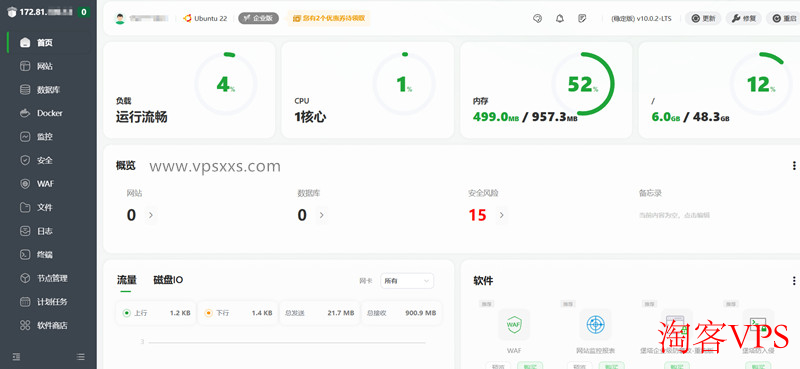Click the 文件 folder icon in sidebar

(x=25, y=207)
